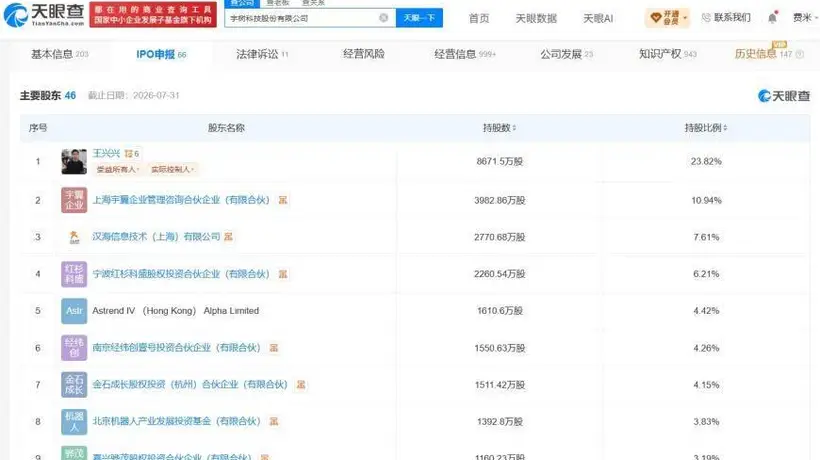Click the 3.83% holding ratio cell
The height and width of the screenshot is (460, 820).
tap(706, 421)
